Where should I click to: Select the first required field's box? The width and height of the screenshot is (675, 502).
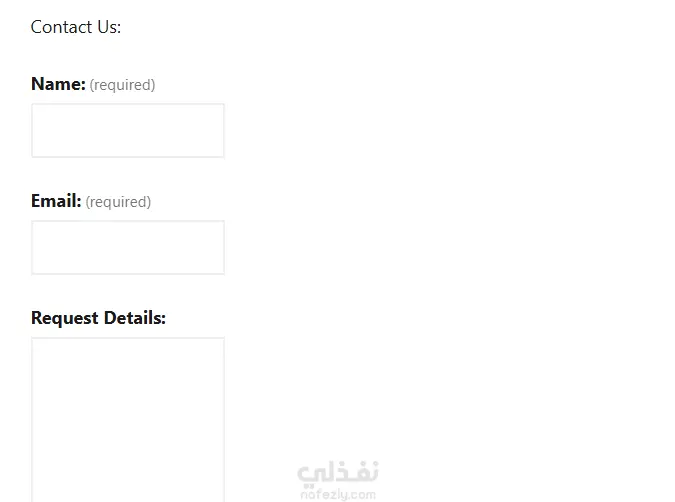tap(128, 131)
